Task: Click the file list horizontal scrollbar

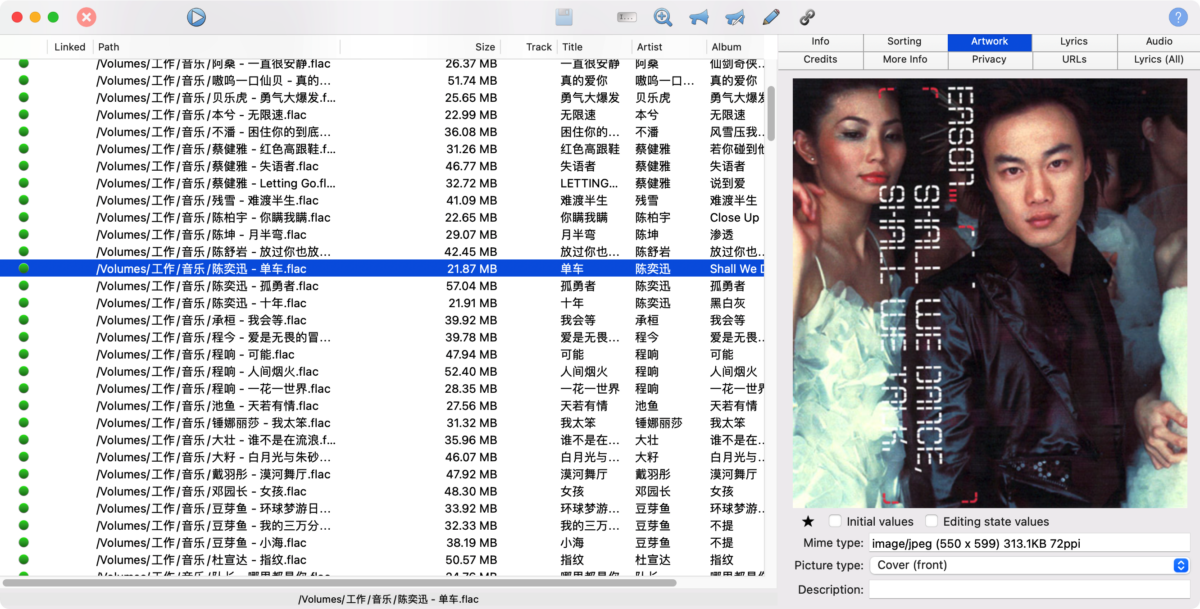Action: 340,582
